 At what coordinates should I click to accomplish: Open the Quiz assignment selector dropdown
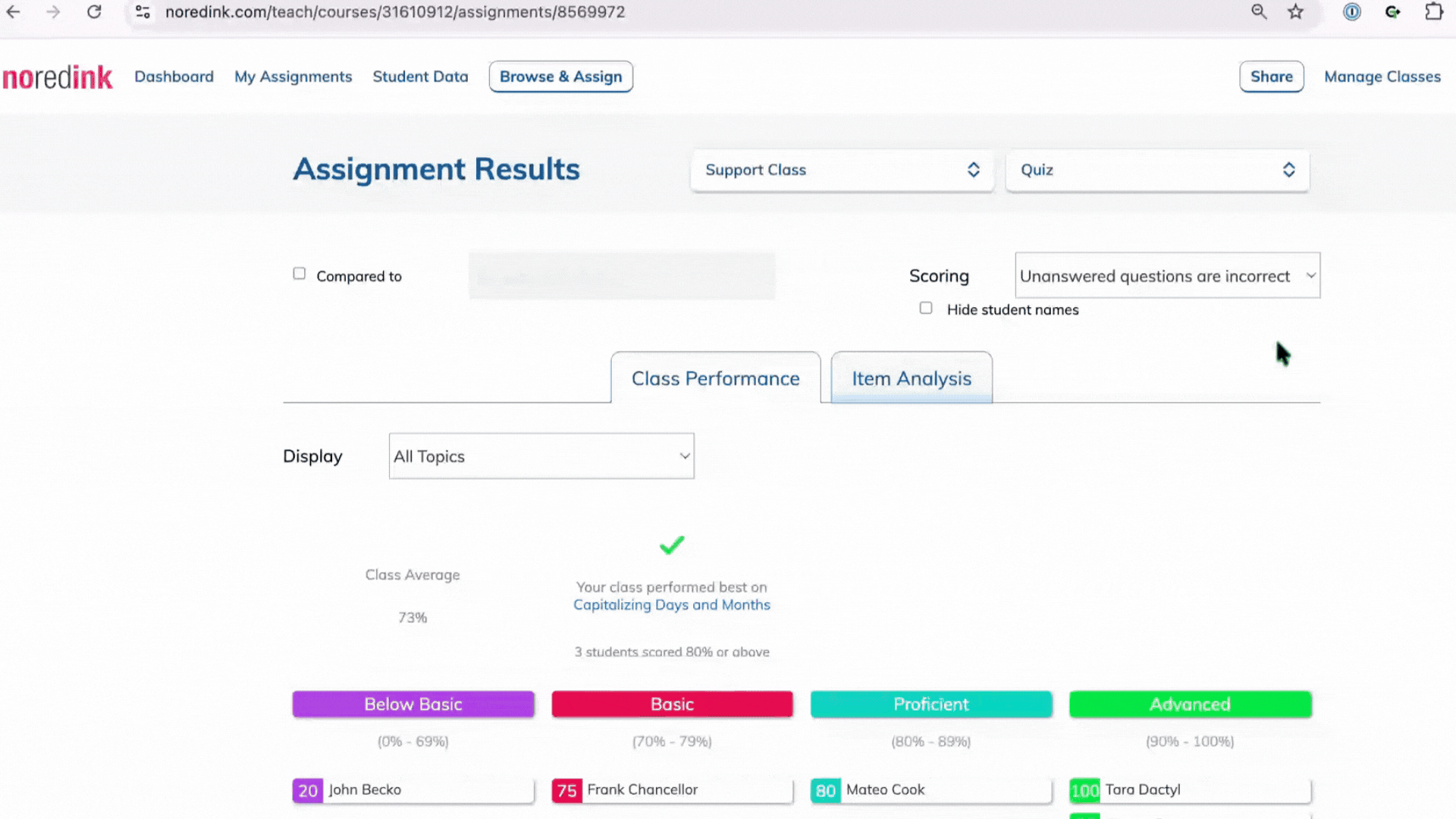point(1156,170)
